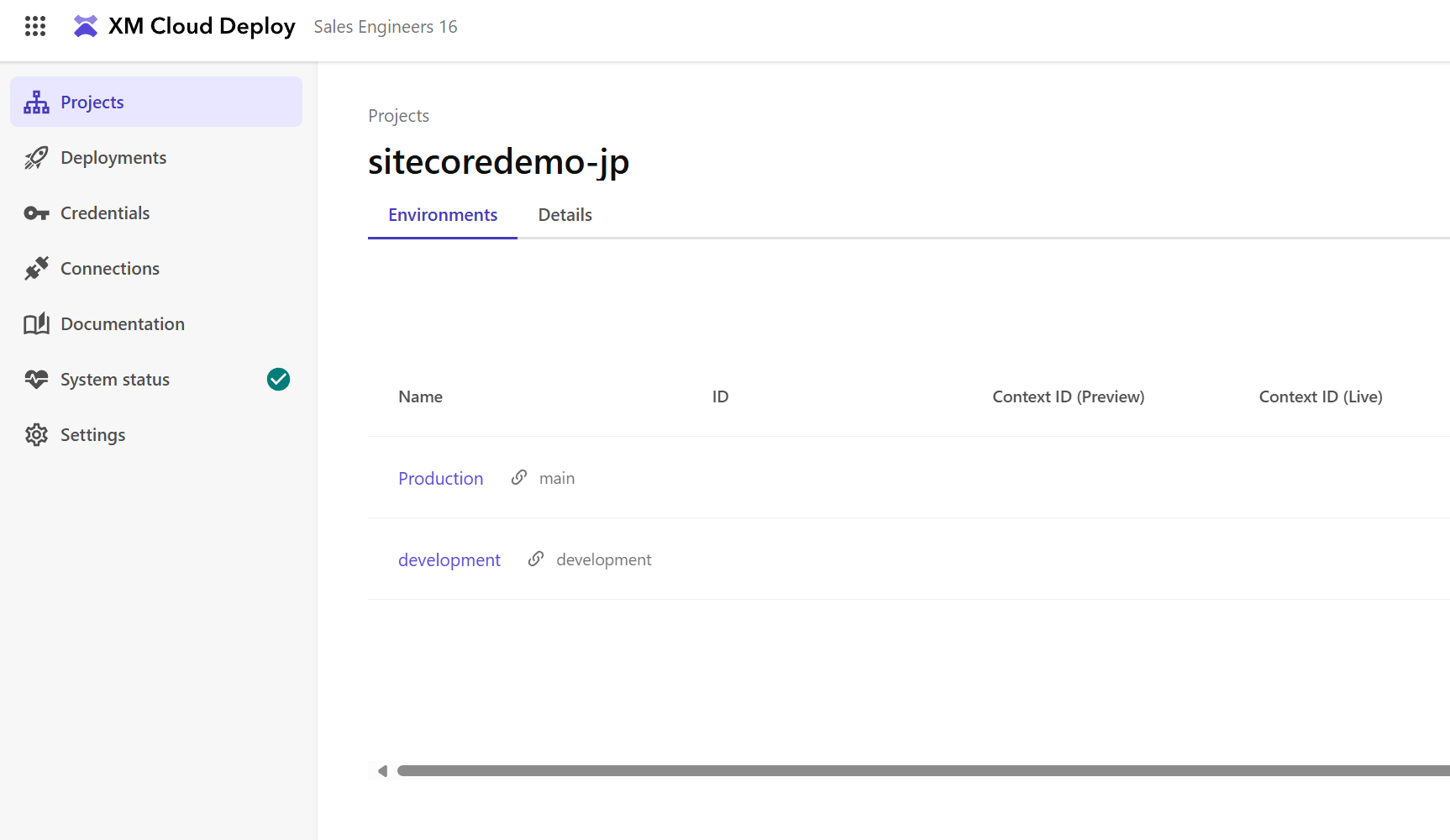Click the left arrow of horizontal scrollbar
This screenshot has width=1450, height=840.
(382, 770)
